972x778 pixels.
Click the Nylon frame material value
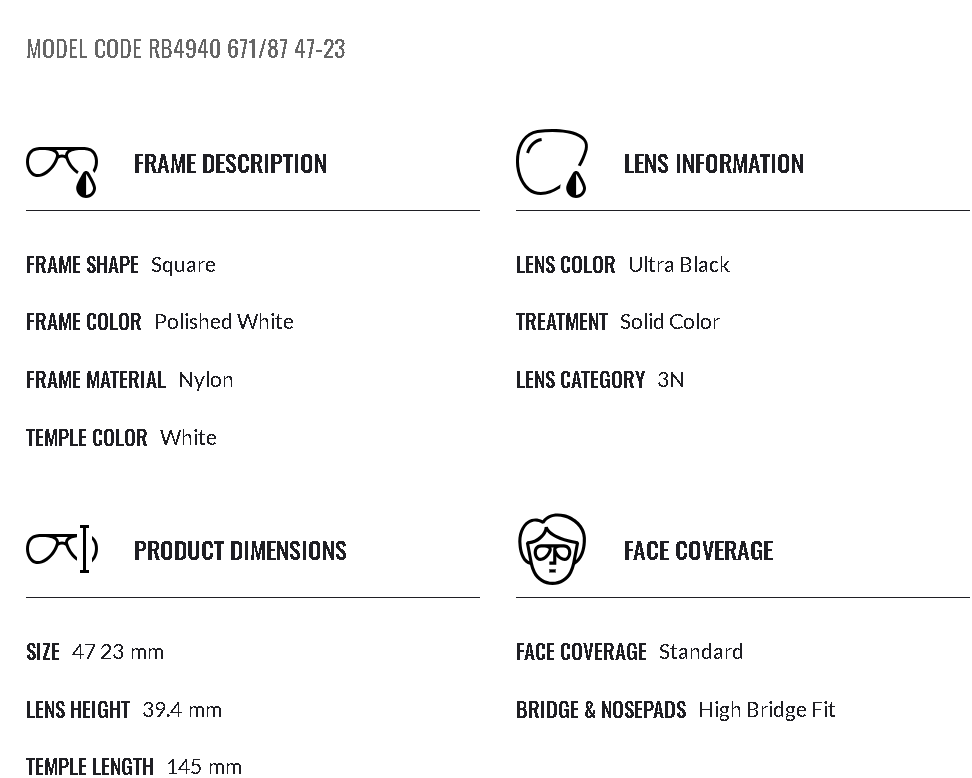[206, 380]
